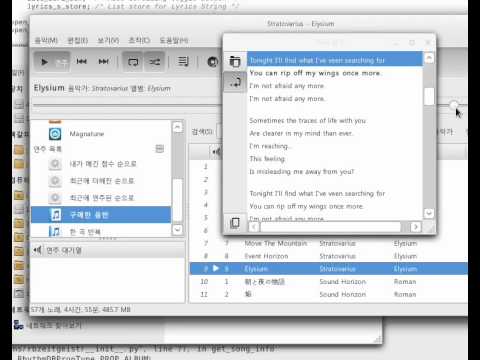This screenshot has height=360, width=480.
Task: Click the lyrics vertical scrollbar thumb
Action: 429,97
